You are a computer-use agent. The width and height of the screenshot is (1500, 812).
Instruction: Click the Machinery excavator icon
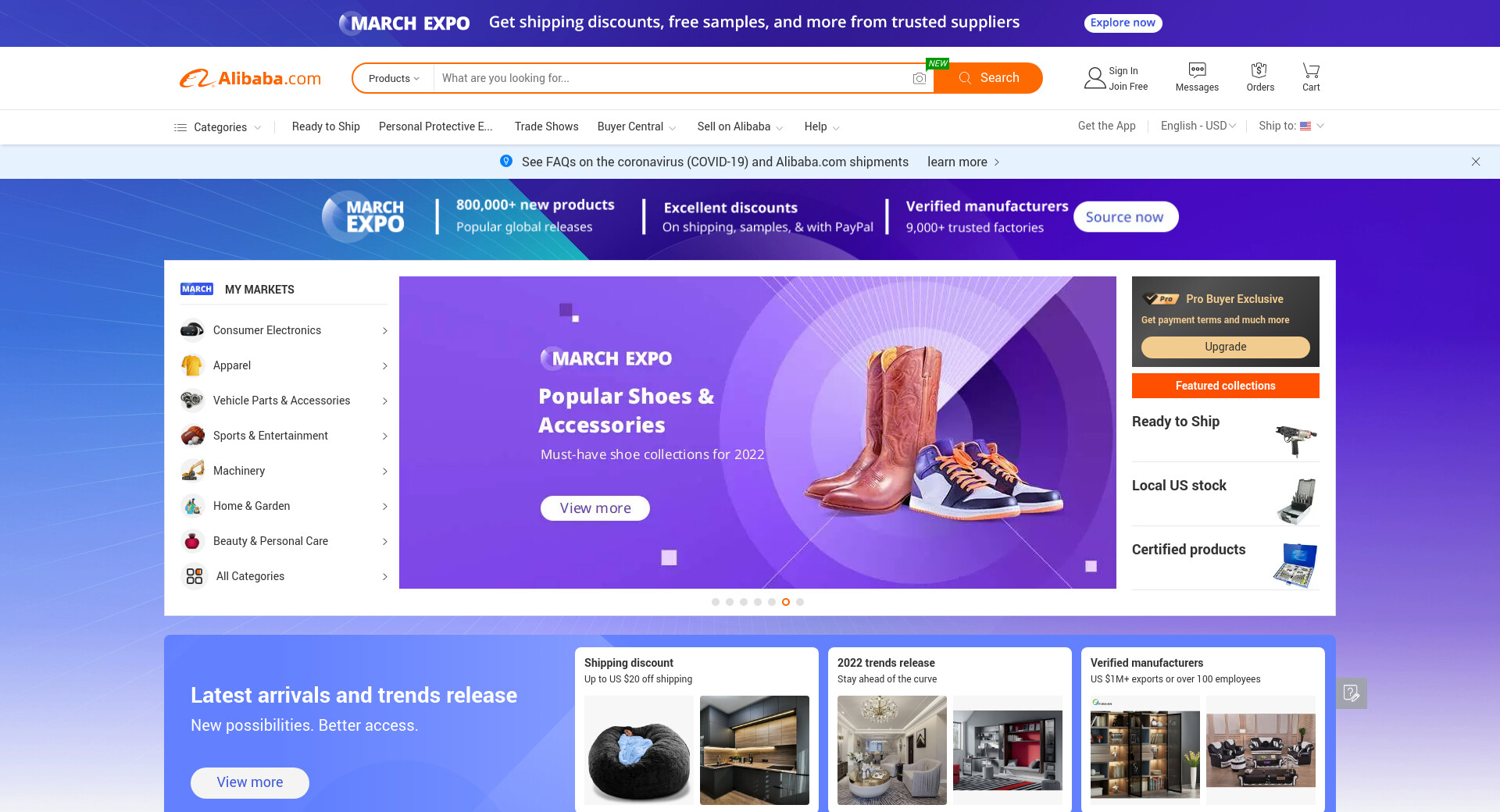pos(192,471)
